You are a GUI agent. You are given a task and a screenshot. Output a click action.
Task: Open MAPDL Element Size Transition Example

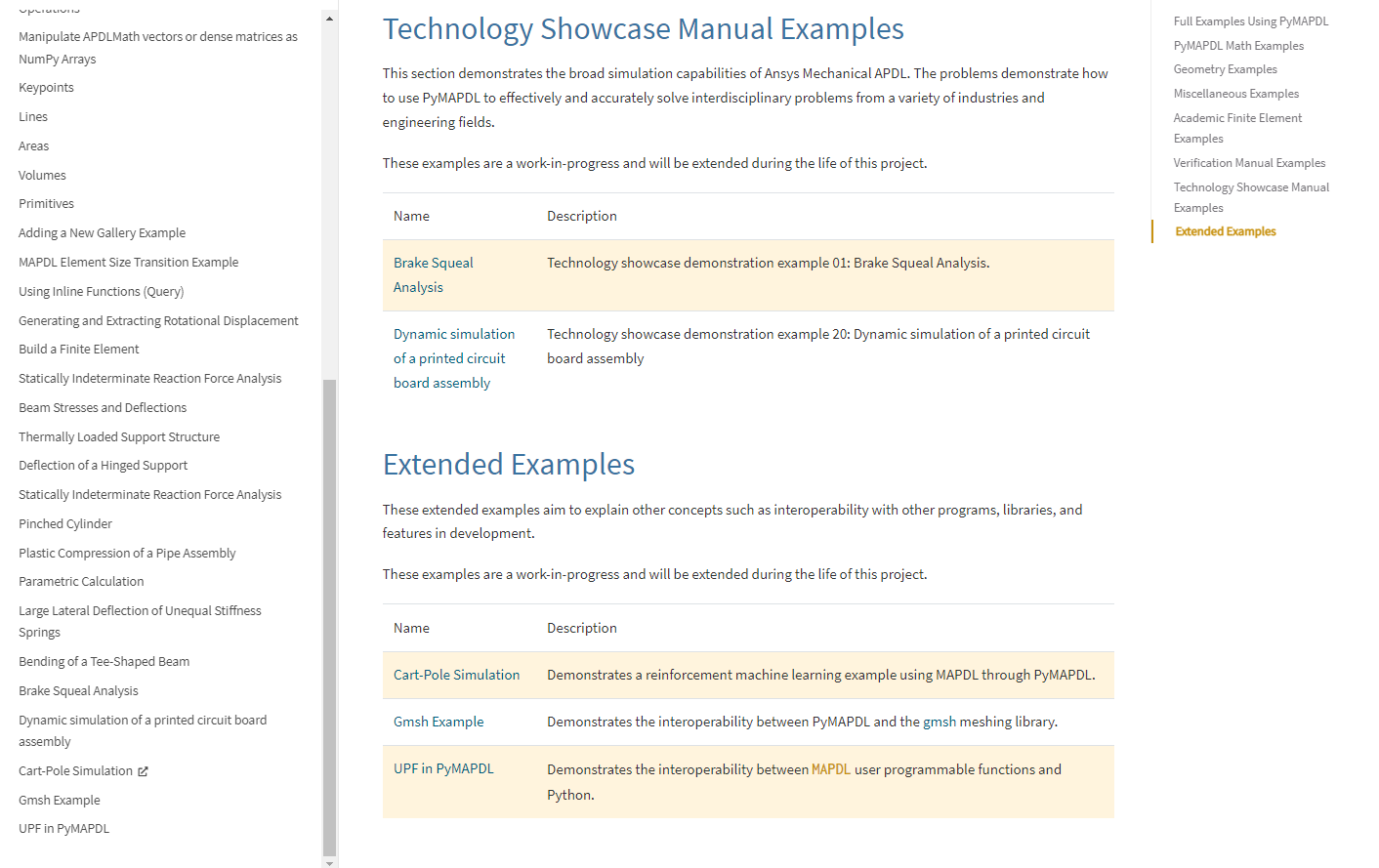coord(128,263)
